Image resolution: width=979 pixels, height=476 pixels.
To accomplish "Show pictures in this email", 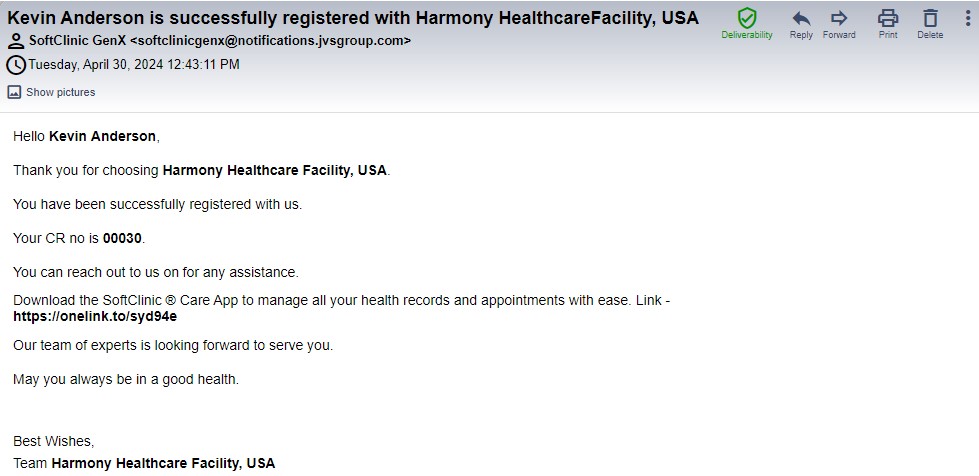I will (60, 92).
